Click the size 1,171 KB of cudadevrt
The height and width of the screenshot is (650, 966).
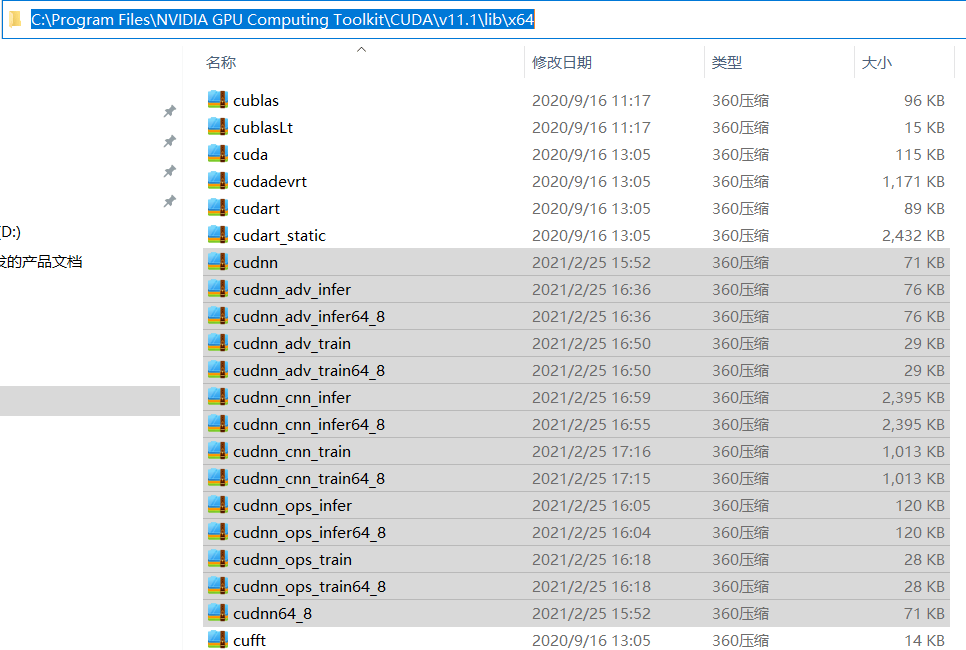pyautogui.click(x=913, y=182)
